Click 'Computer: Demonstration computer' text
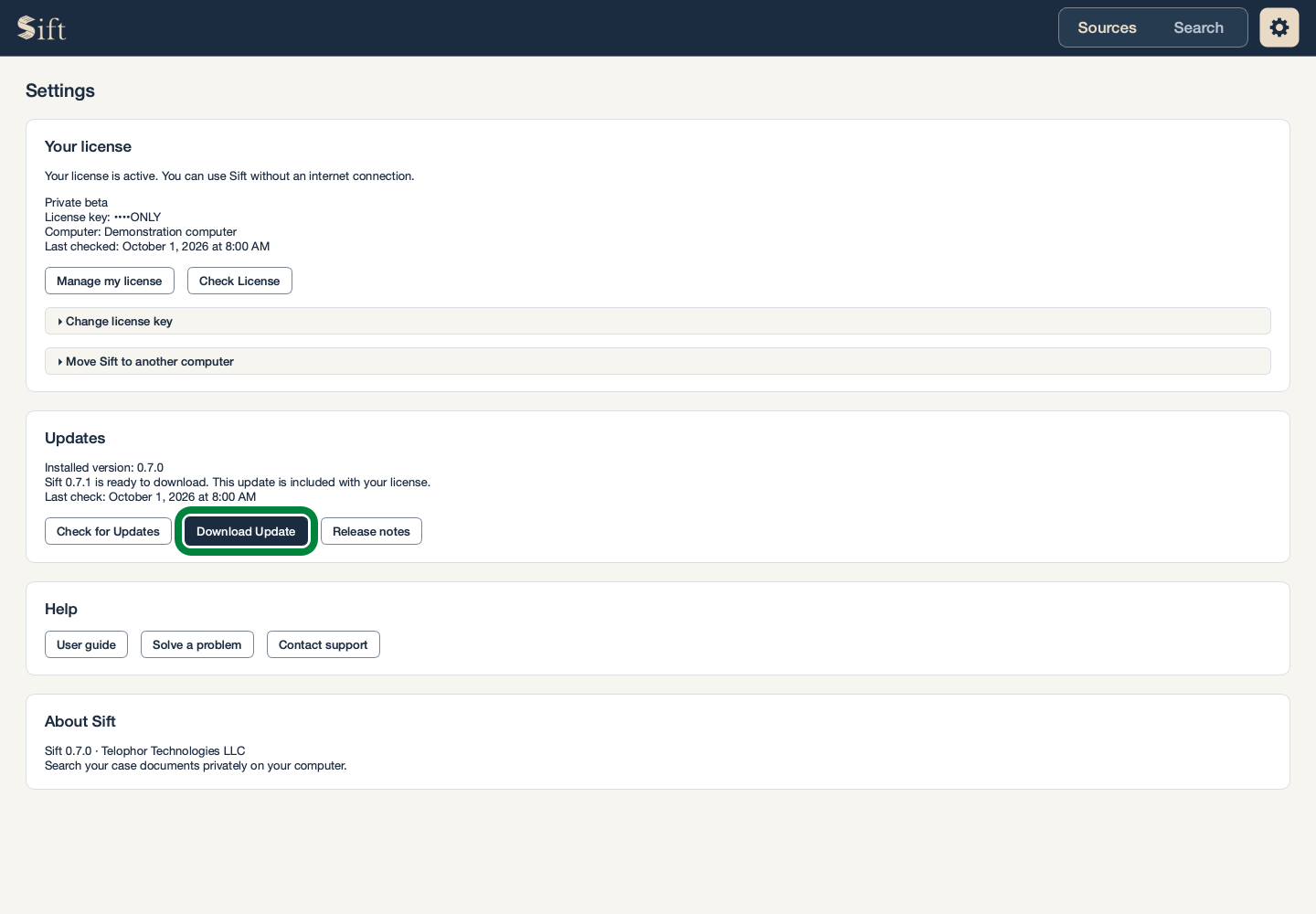 pyautogui.click(x=141, y=231)
